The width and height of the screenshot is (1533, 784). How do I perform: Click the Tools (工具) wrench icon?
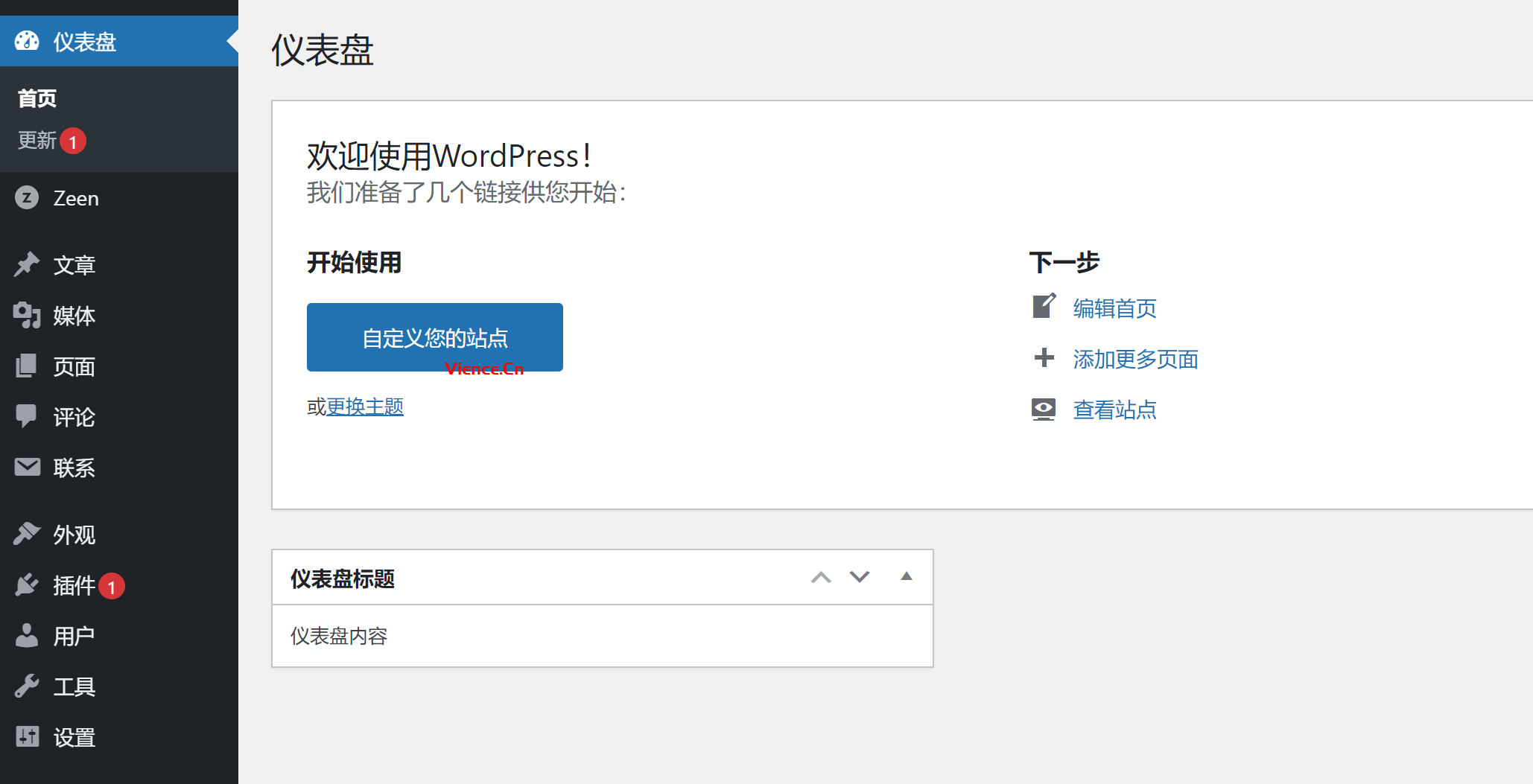(x=27, y=686)
